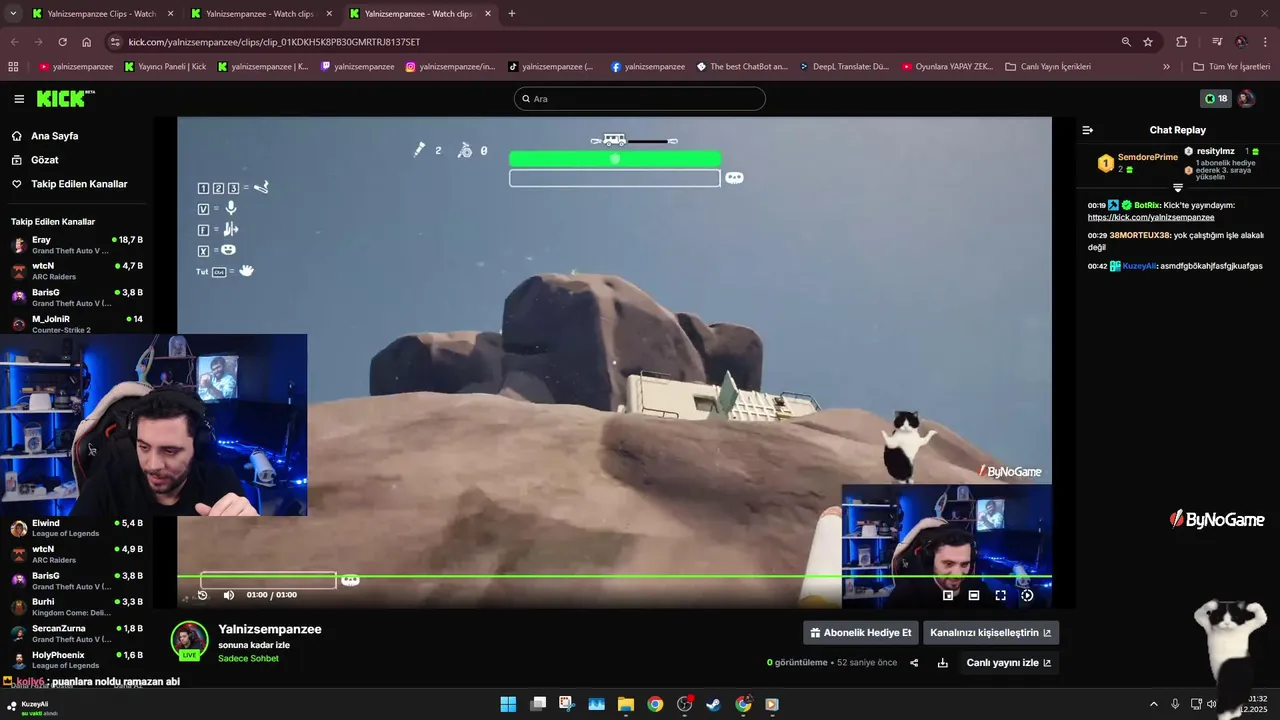1280x720 pixels.
Task: Open The best ChatBot bookmark
Action: 741,67
